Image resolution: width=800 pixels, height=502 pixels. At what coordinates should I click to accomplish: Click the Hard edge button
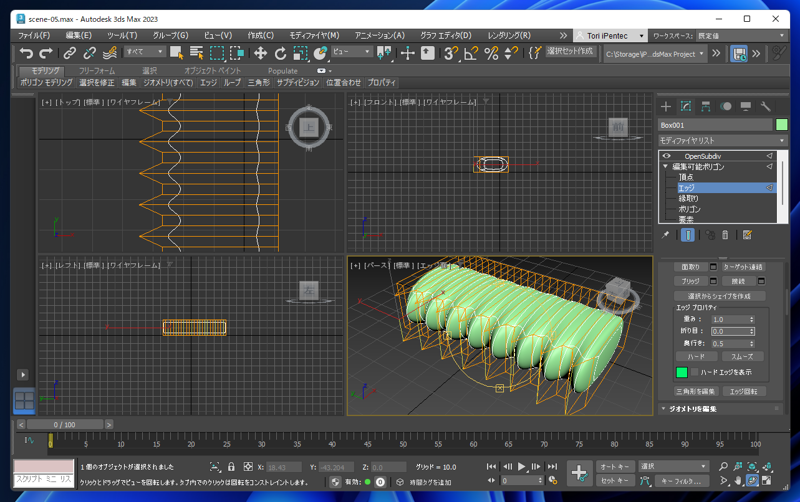tap(696, 357)
